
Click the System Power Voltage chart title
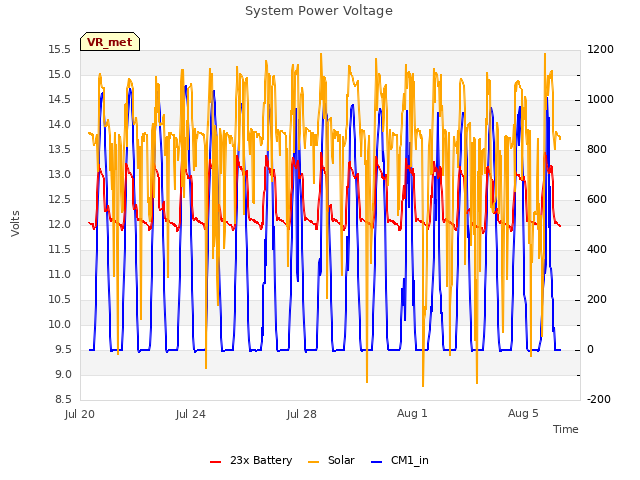click(x=319, y=11)
